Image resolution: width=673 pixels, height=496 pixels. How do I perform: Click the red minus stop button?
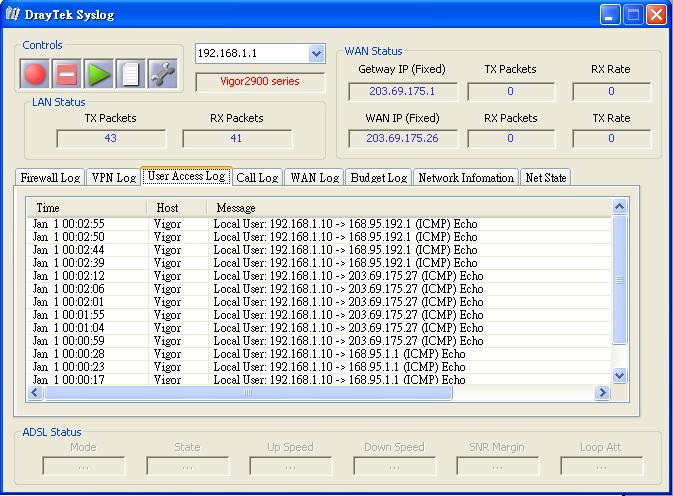67,73
